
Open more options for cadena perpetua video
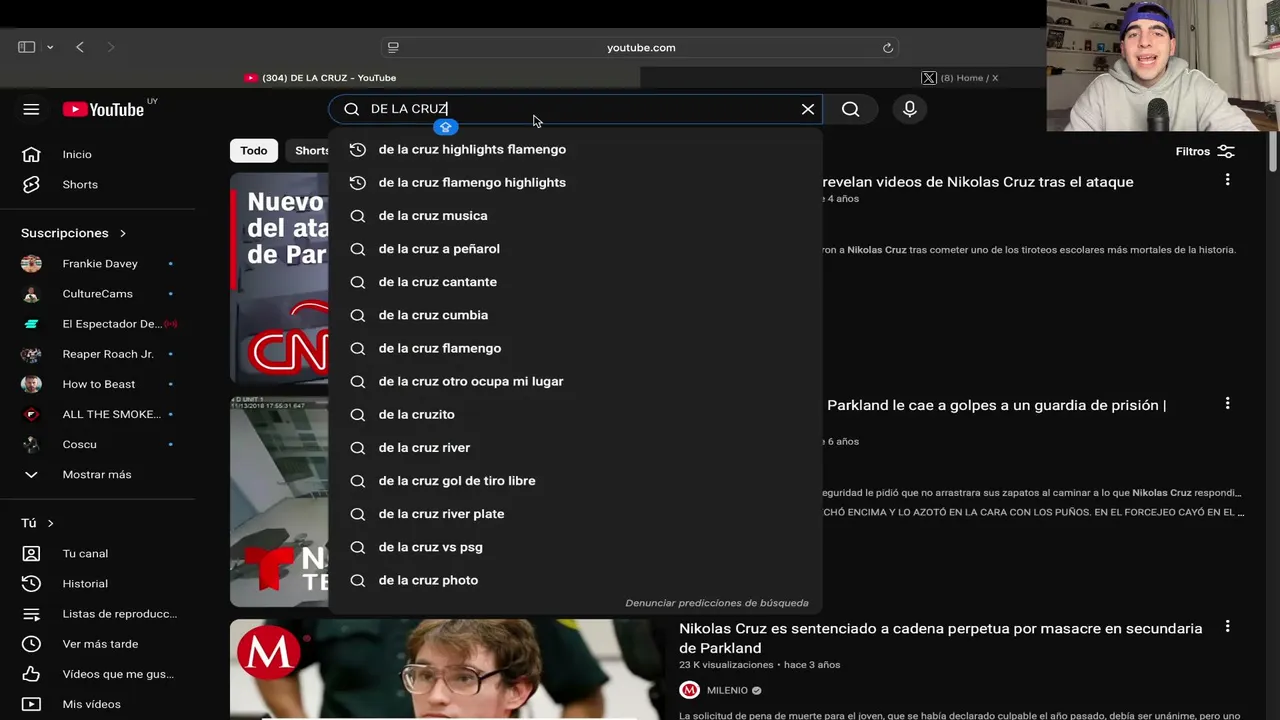[x=1227, y=626]
